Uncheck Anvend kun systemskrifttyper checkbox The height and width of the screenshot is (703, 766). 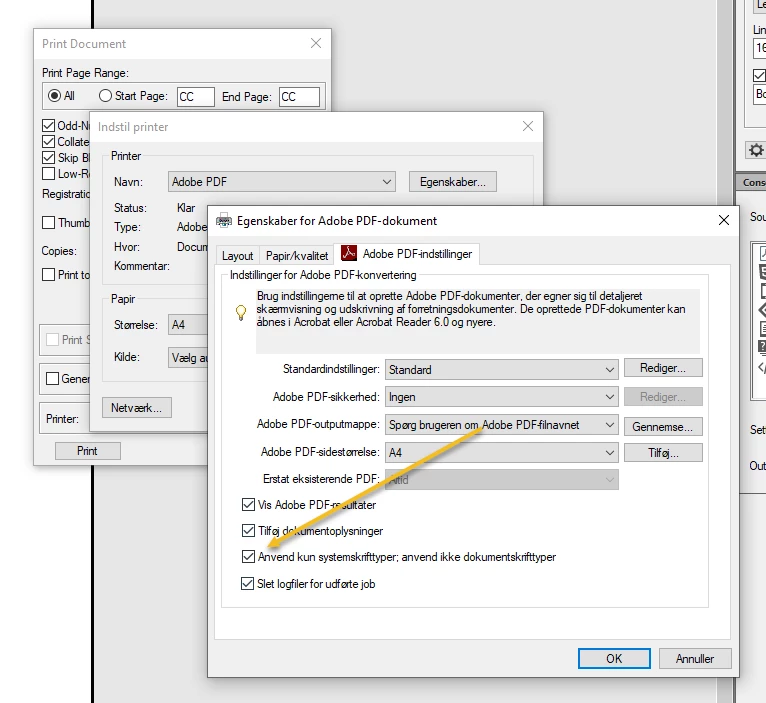click(x=248, y=556)
